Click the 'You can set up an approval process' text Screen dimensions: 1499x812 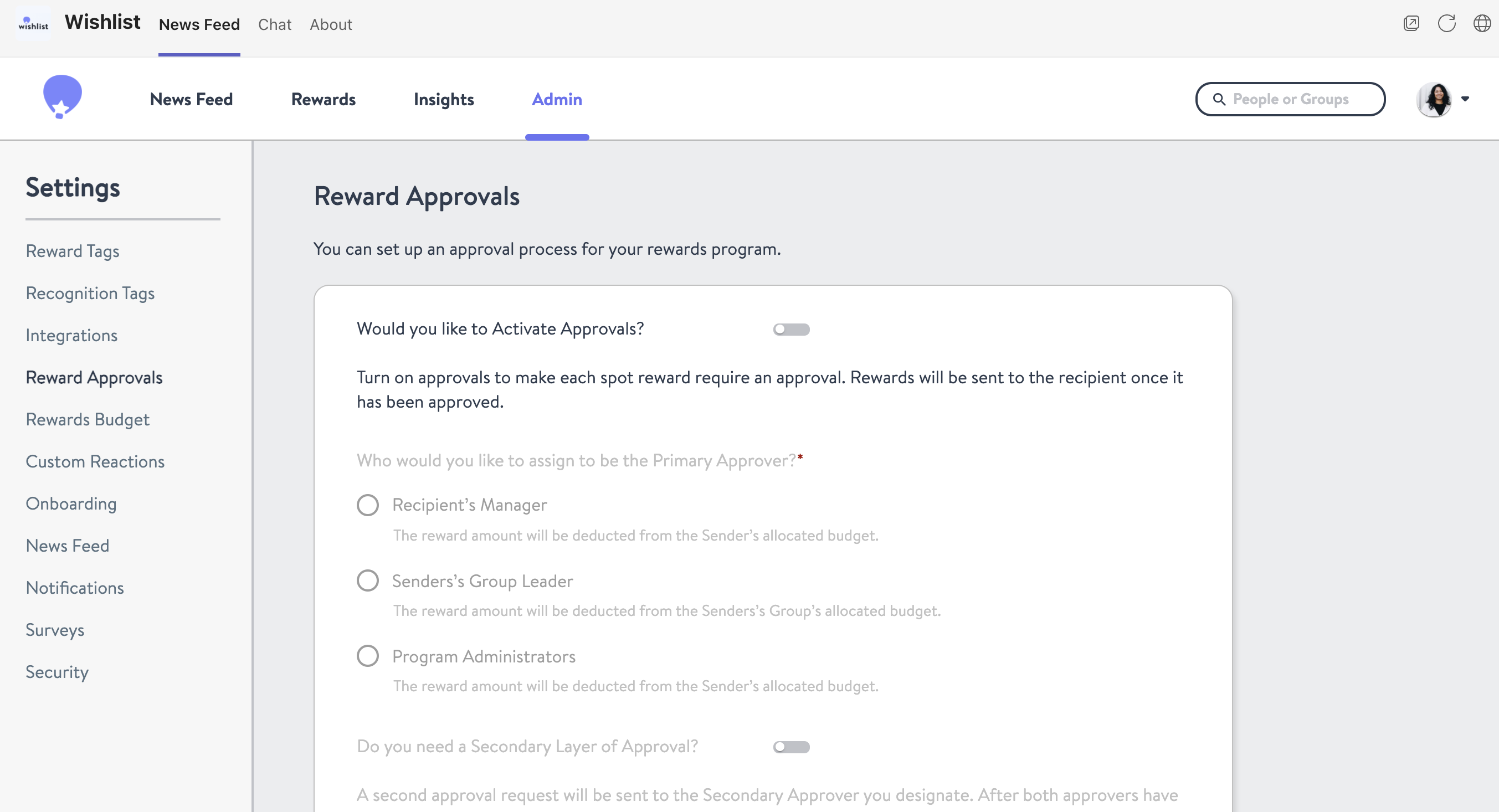547,250
